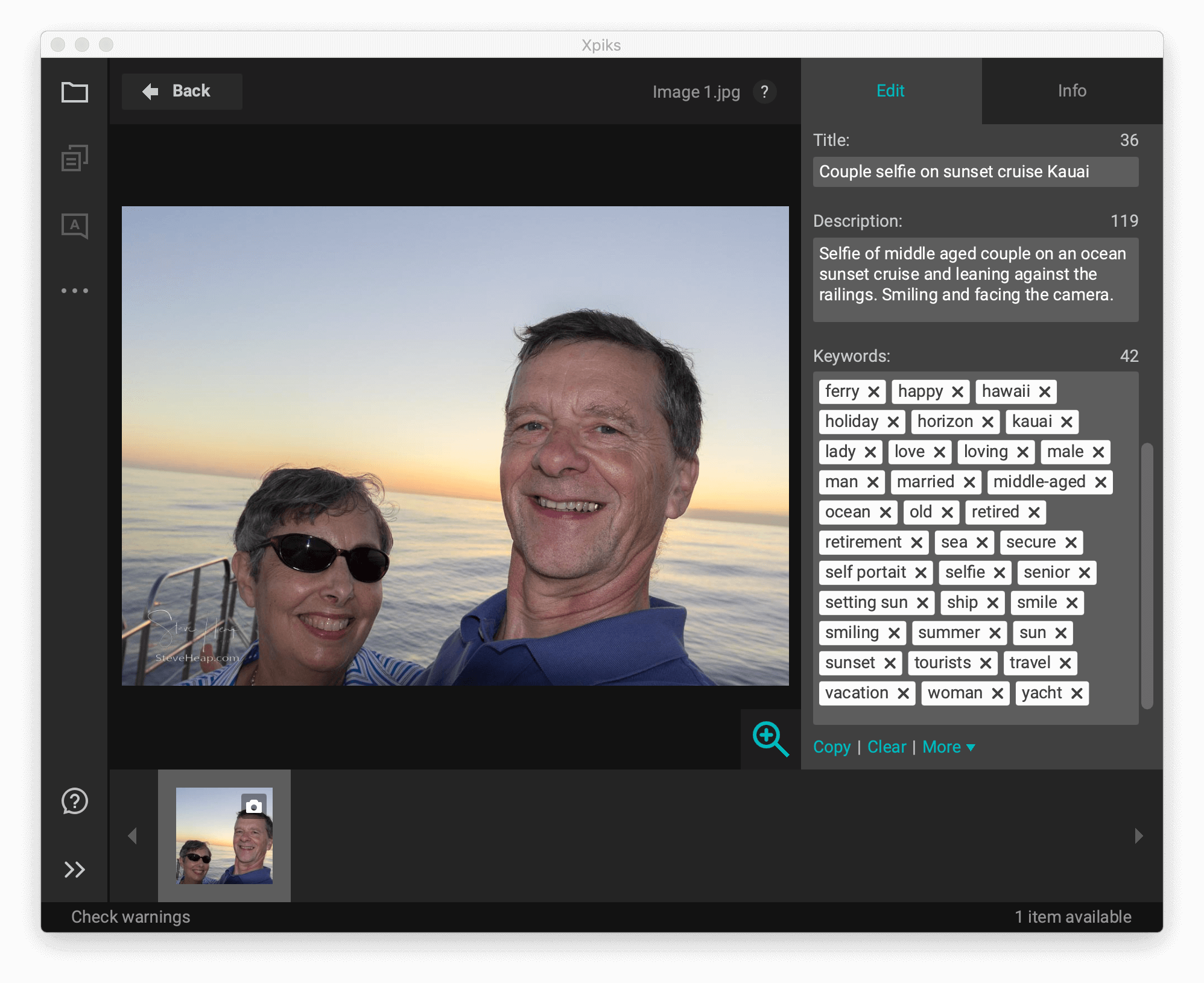
Task: Click the batch editing pages icon in sidebar
Action: coord(74,158)
